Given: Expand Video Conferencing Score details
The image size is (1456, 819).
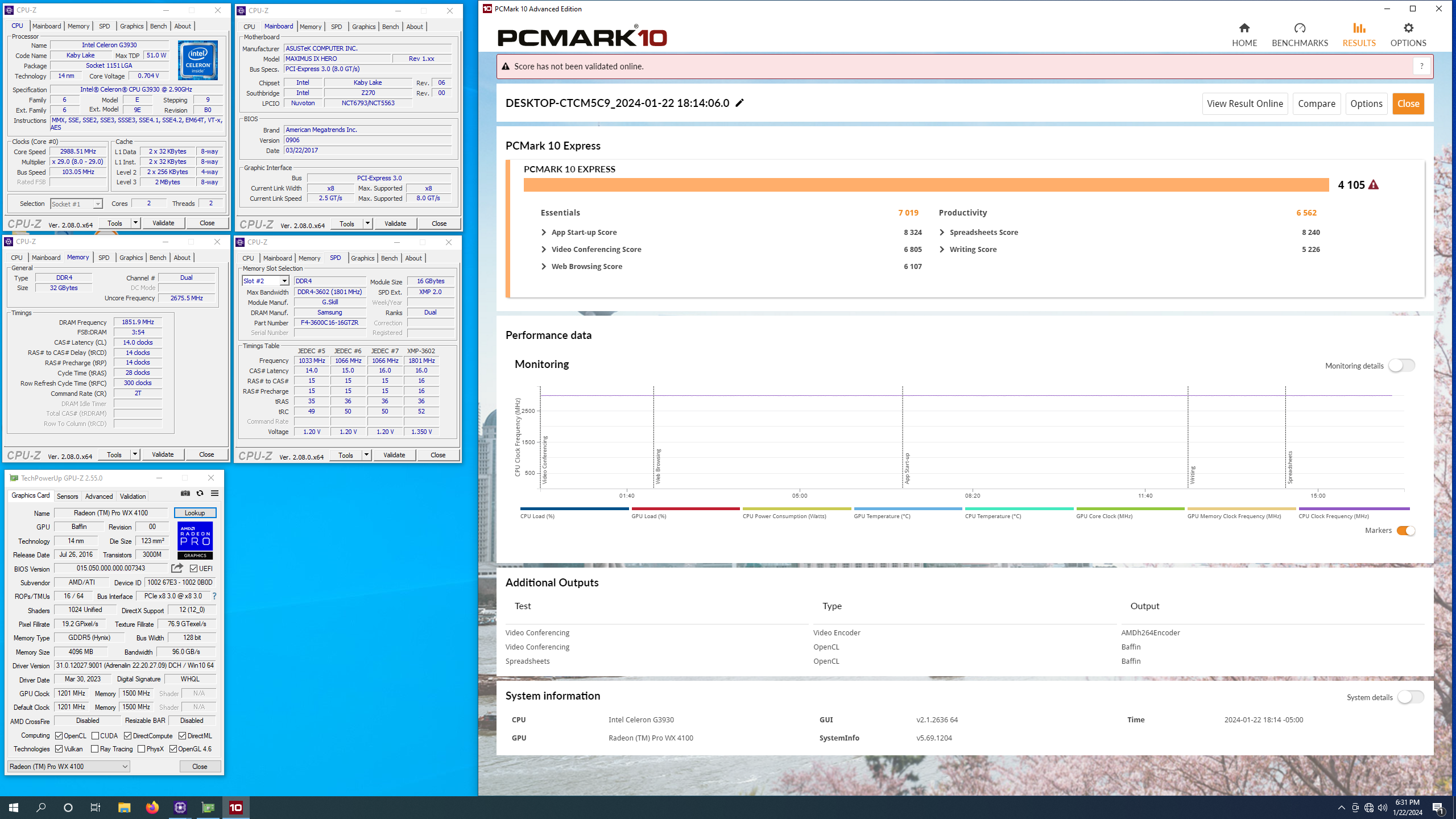Looking at the screenshot, I should click(544, 250).
